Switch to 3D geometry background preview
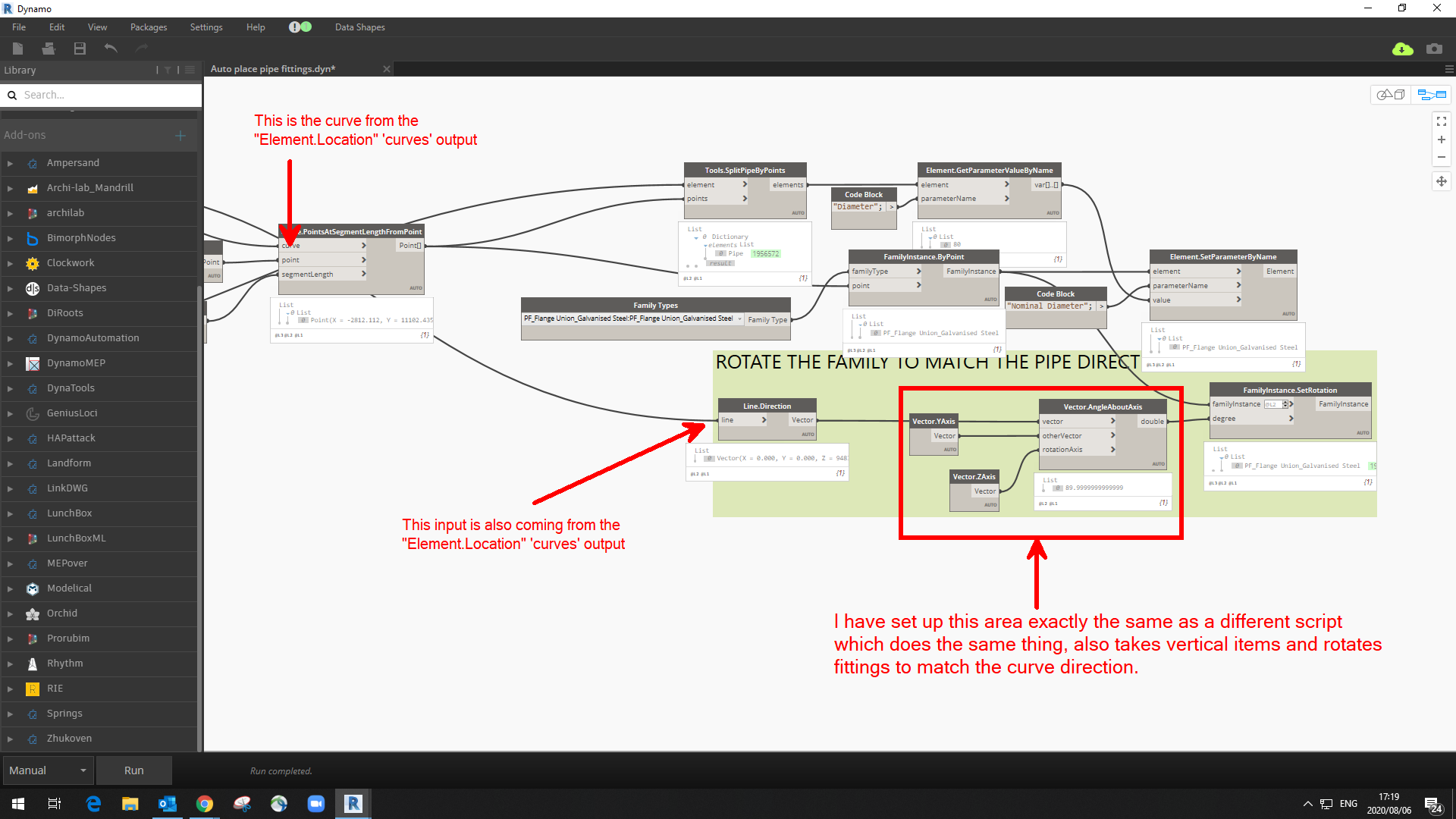This screenshot has width=1456, height=819. point(1391,95)
